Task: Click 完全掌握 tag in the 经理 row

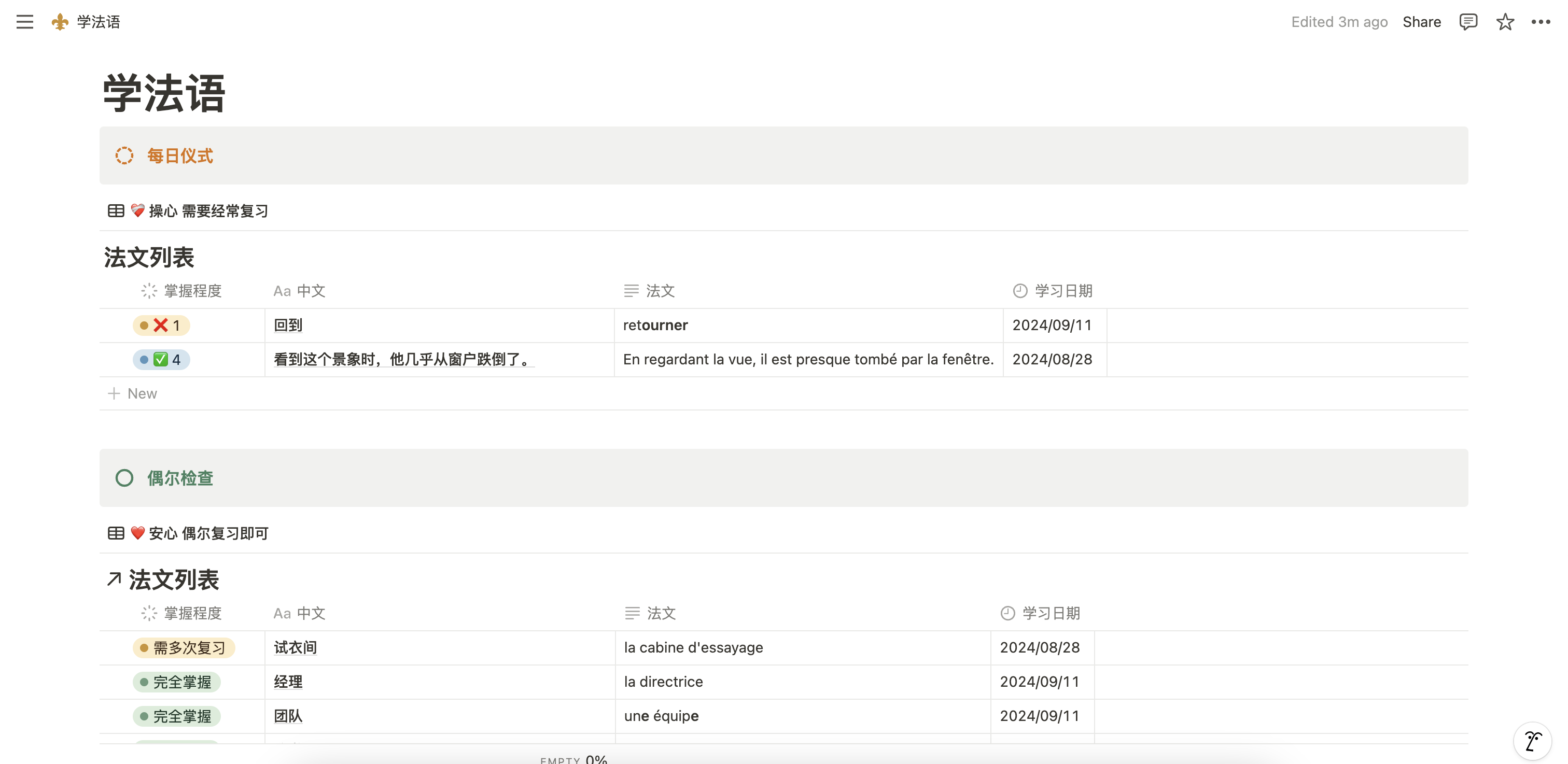Action: (176, 682)
